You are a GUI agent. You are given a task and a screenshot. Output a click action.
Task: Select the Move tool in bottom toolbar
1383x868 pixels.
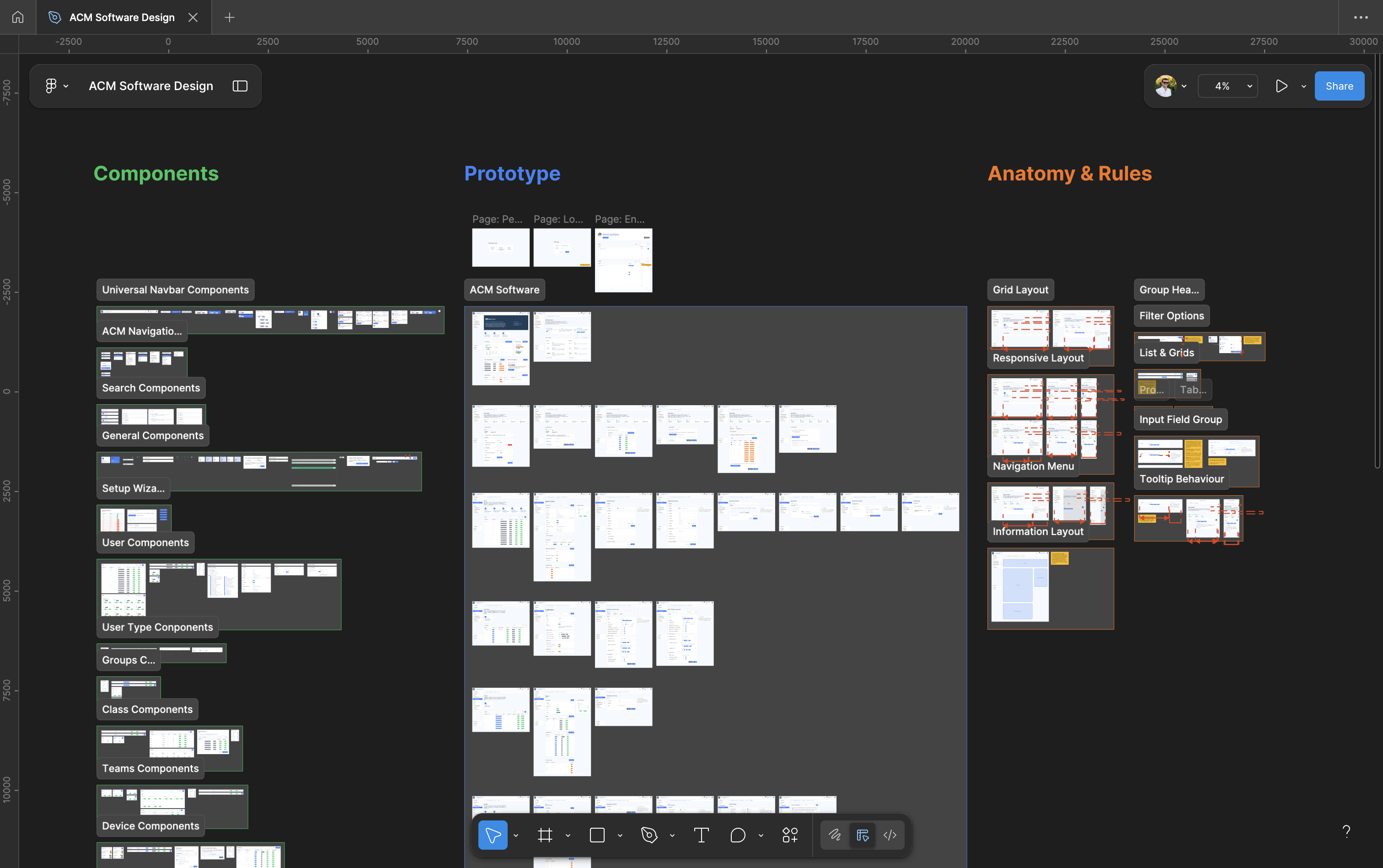[x=493, y=835]
